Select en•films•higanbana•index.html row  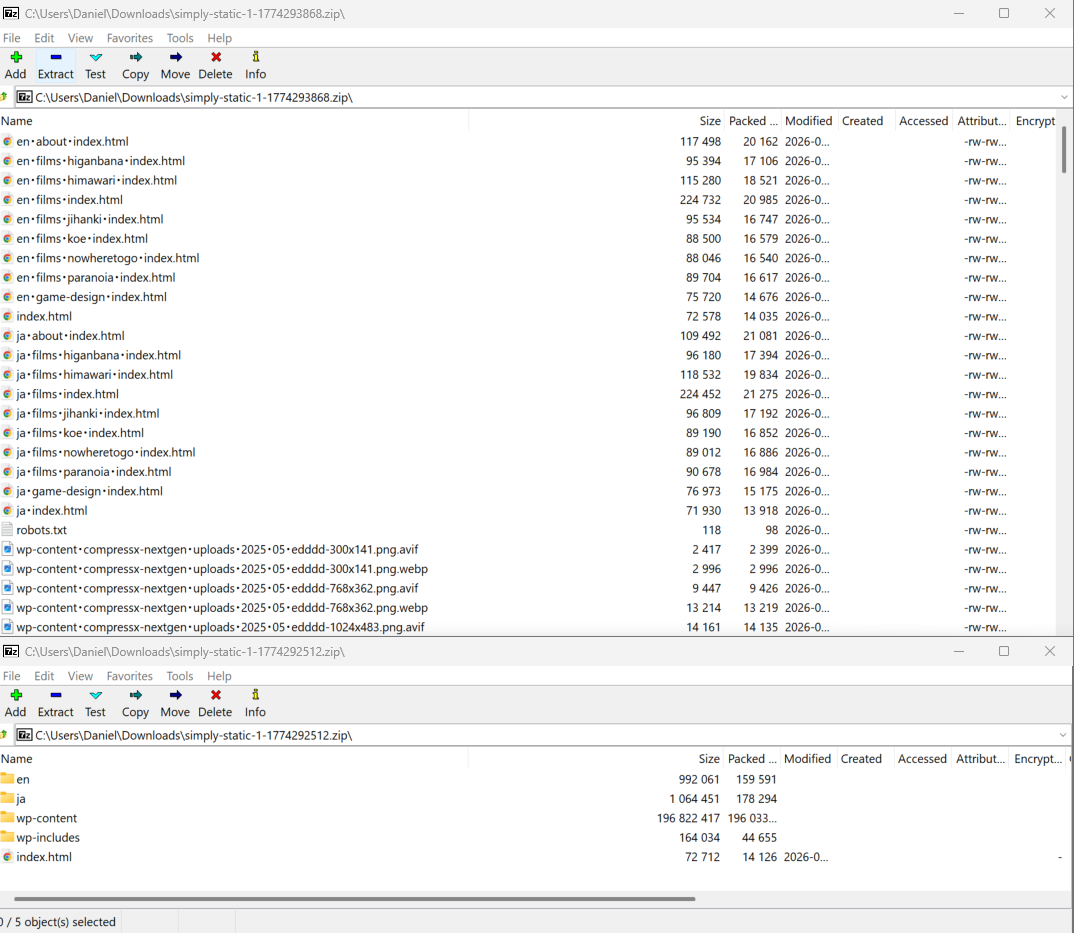[527, 161]
